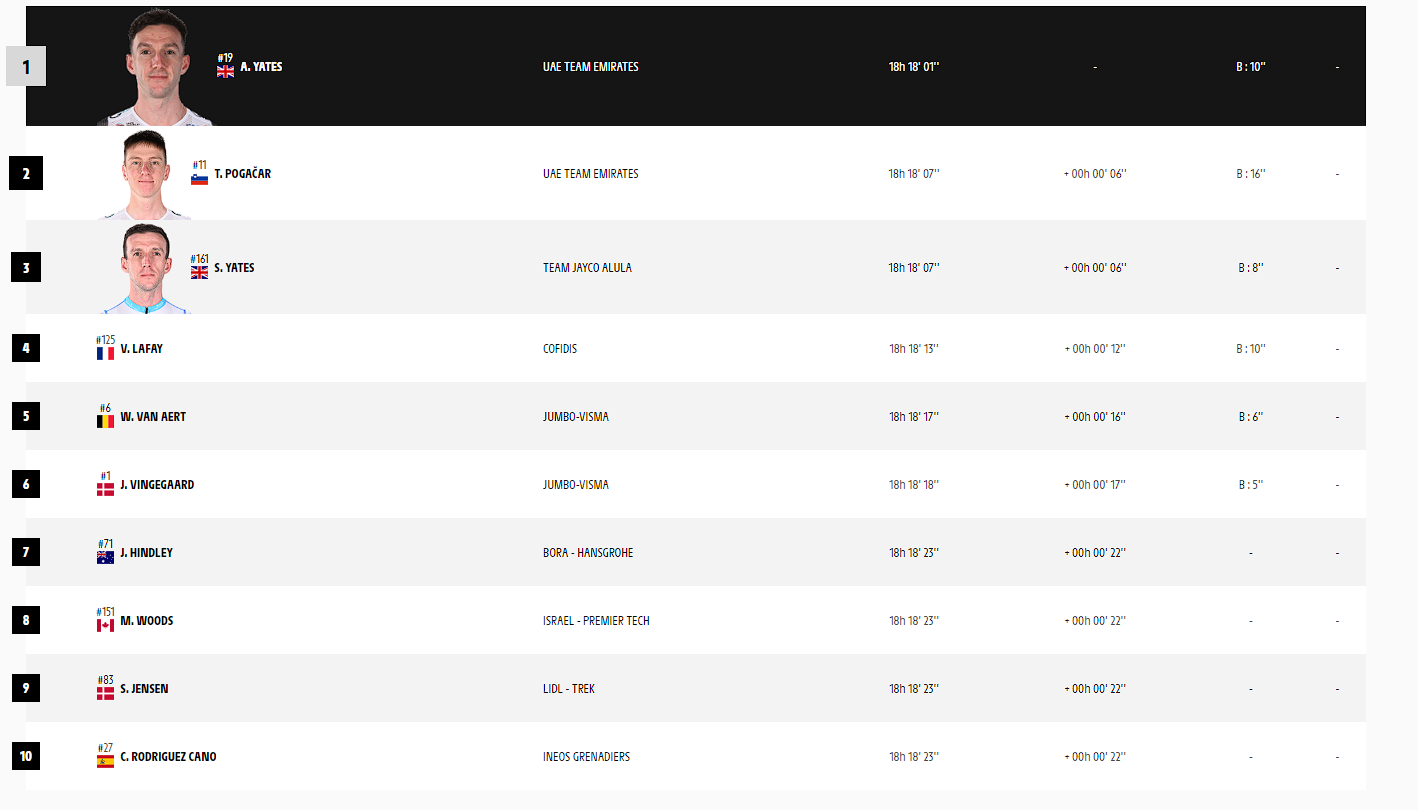Click the French flag beside V. Lafay
1418x810 pixels.
(x=105, y=354)
